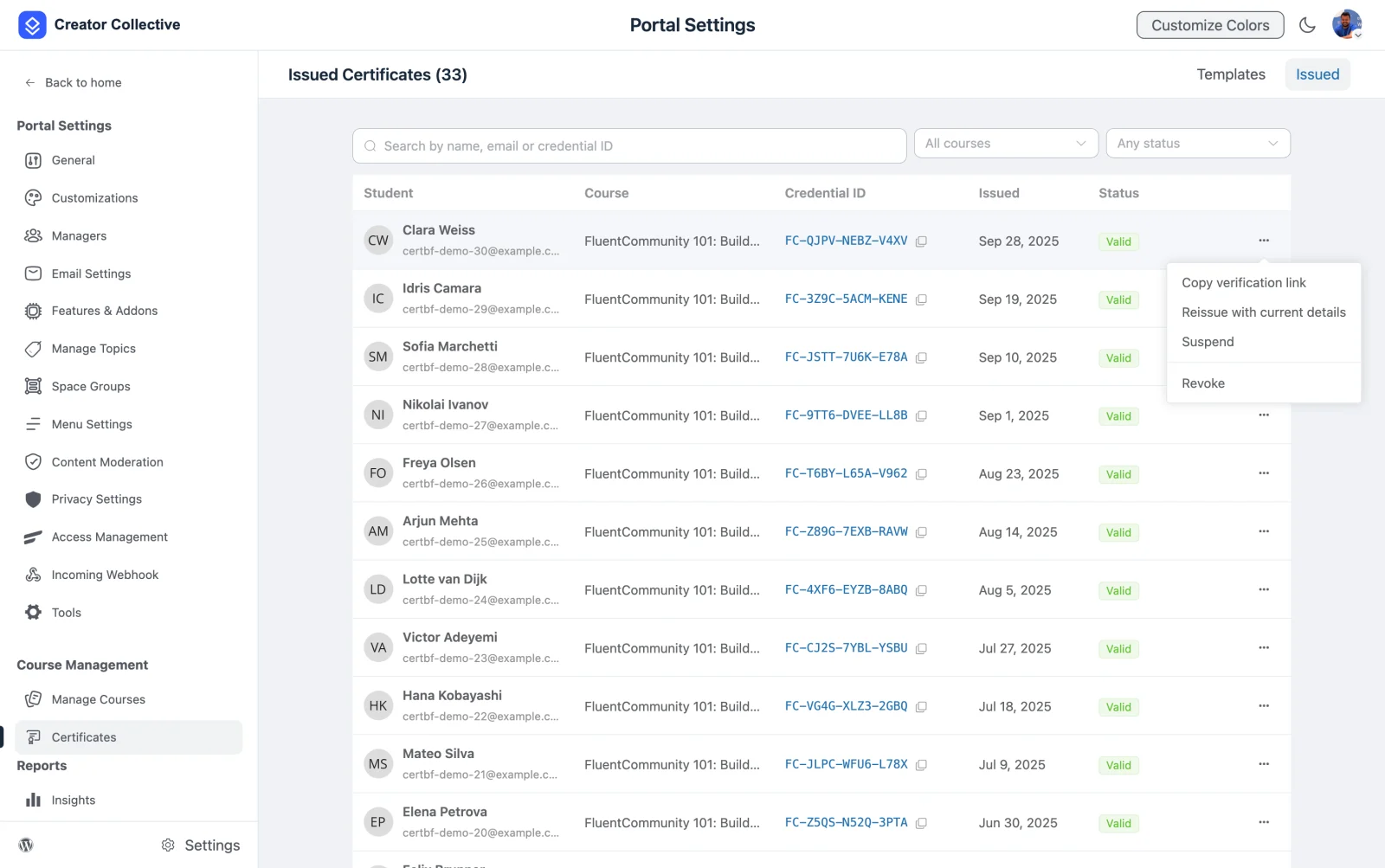Viewport: 1385px width, 868px height.
Task: Open Settings at sidebar bottom
Action: coord(201,845)
